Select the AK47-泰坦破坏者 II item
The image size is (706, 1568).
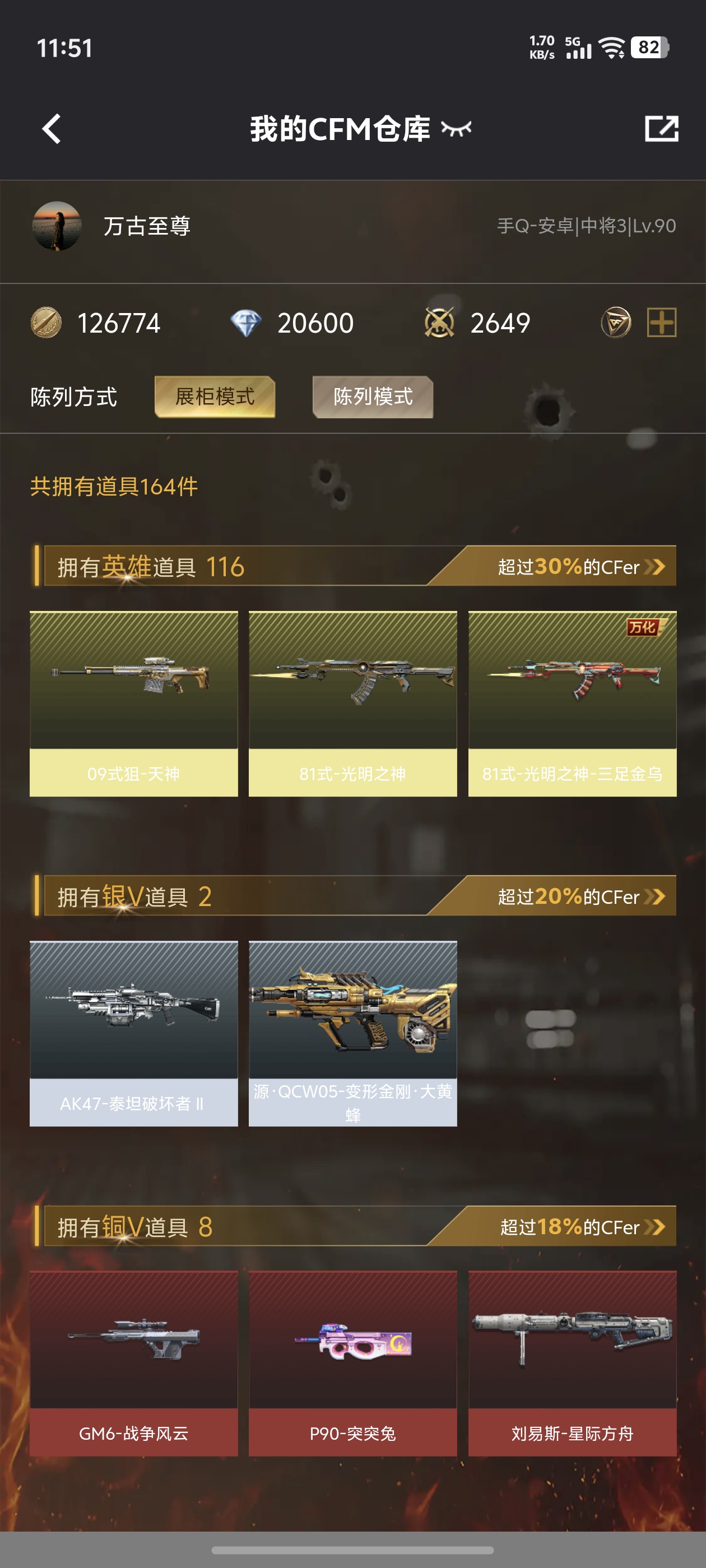tap(134, 1034)
